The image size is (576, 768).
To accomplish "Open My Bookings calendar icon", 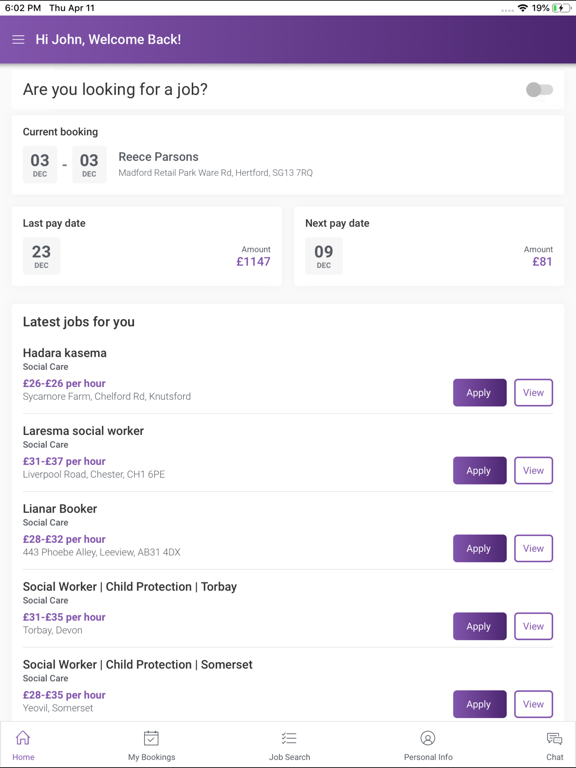I will tap(151, 738).
